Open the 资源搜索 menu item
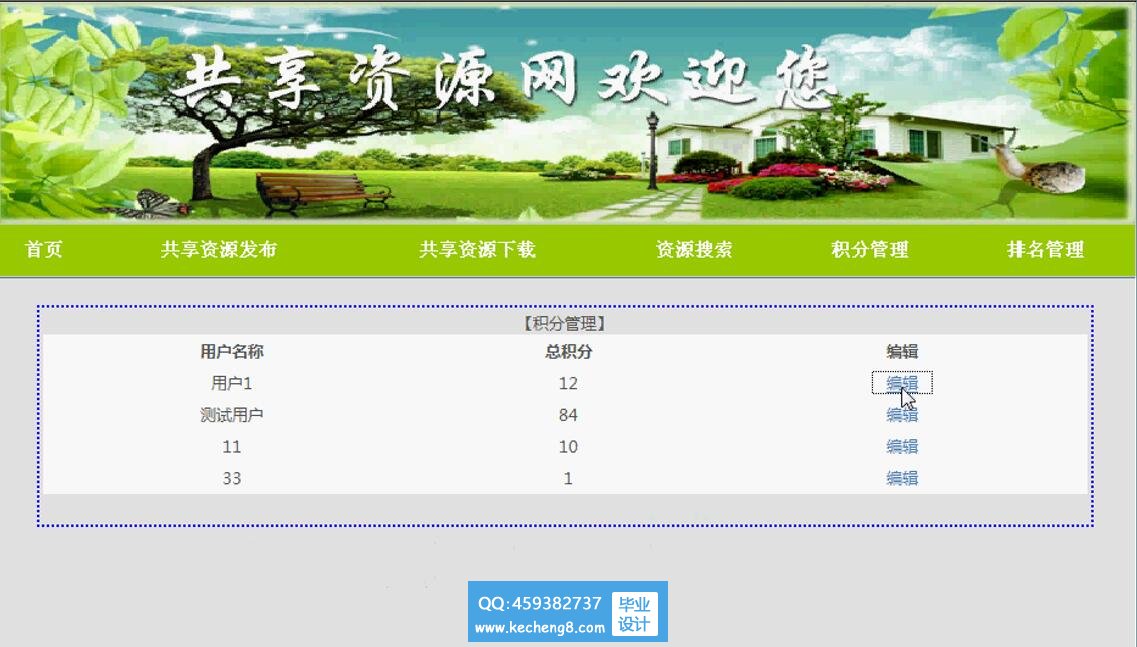The width and height of the screenshot is (1137, 647). pyautogui.click(x=694, y=250)
